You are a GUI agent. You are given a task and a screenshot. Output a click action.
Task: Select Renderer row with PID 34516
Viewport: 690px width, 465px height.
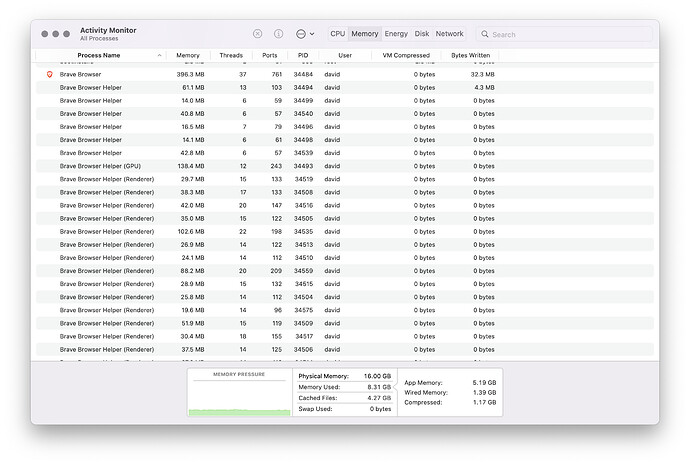pos(345,205)
